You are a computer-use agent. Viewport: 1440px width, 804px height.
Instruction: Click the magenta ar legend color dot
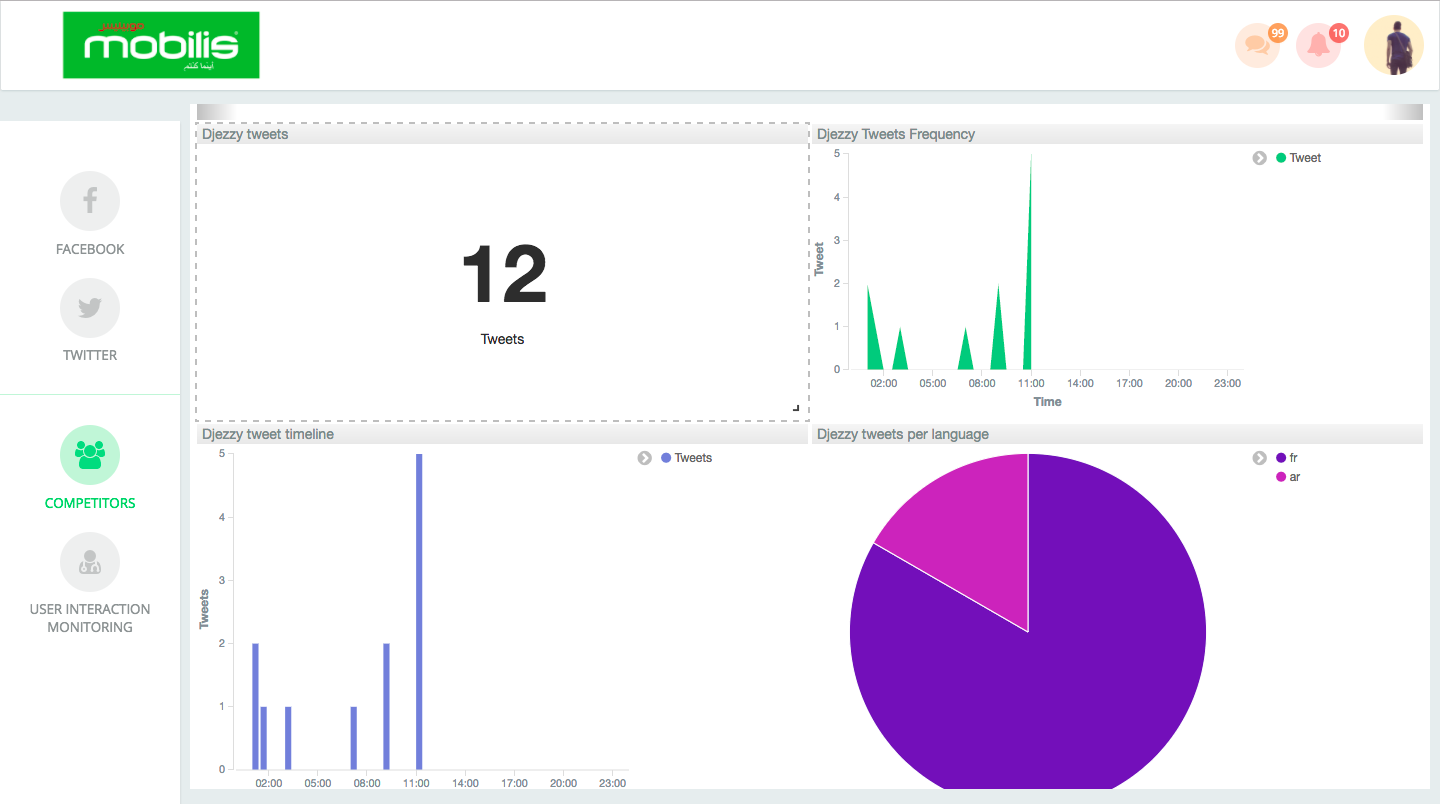(x=1281, y=477)
